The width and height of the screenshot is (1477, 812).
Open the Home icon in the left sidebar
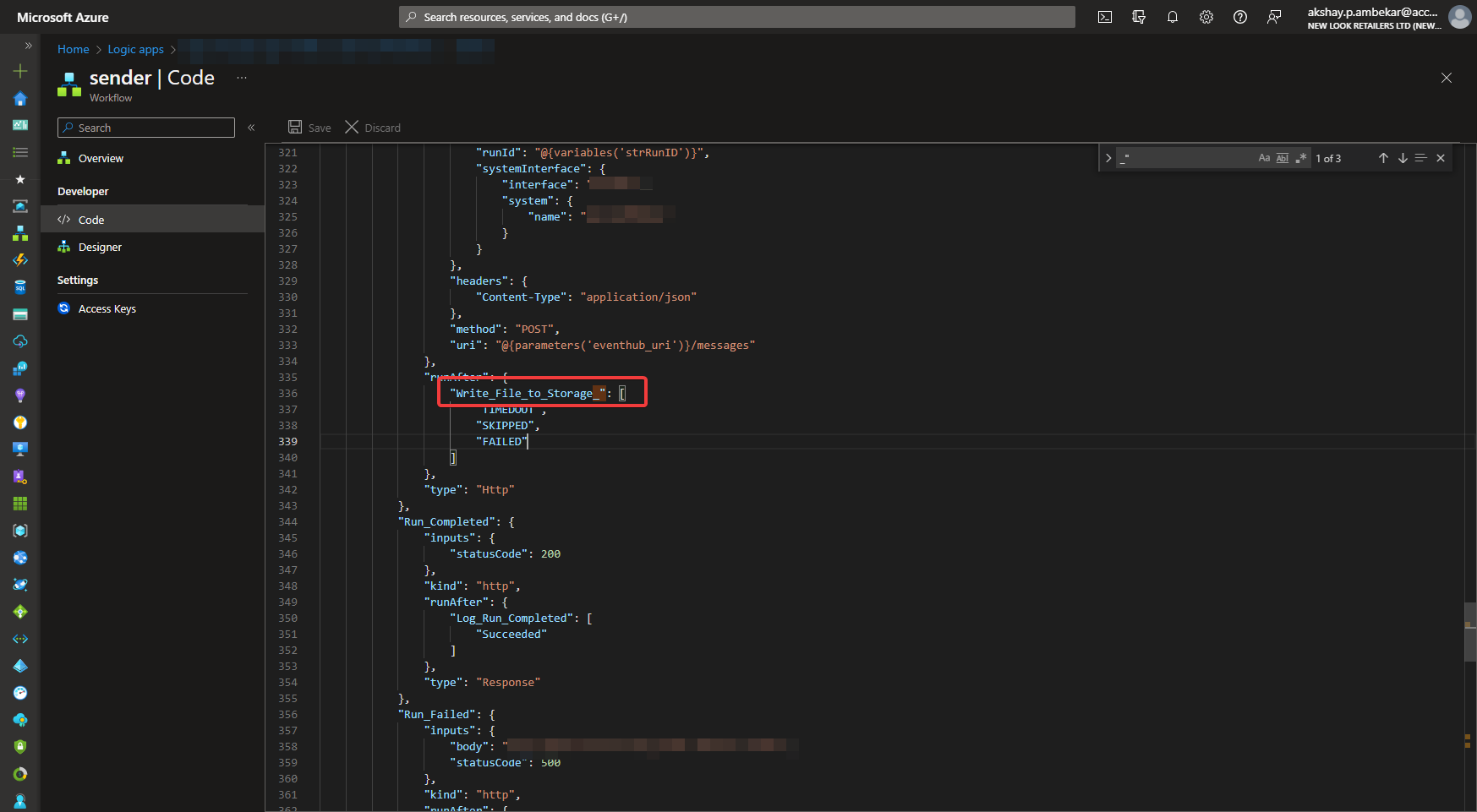pyautogui.click(x=19, y=99)
